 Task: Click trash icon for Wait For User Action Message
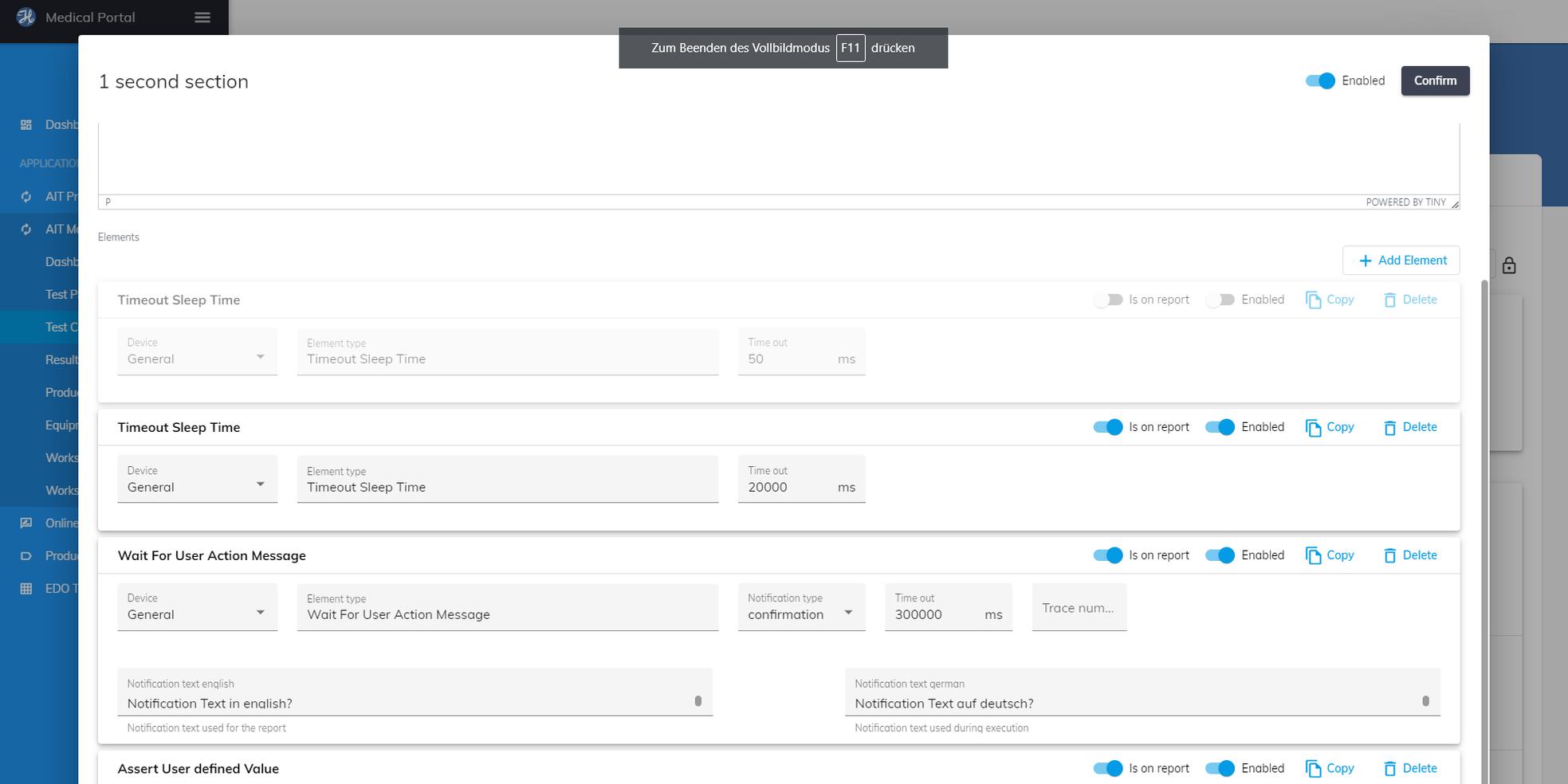(1389, 556)
